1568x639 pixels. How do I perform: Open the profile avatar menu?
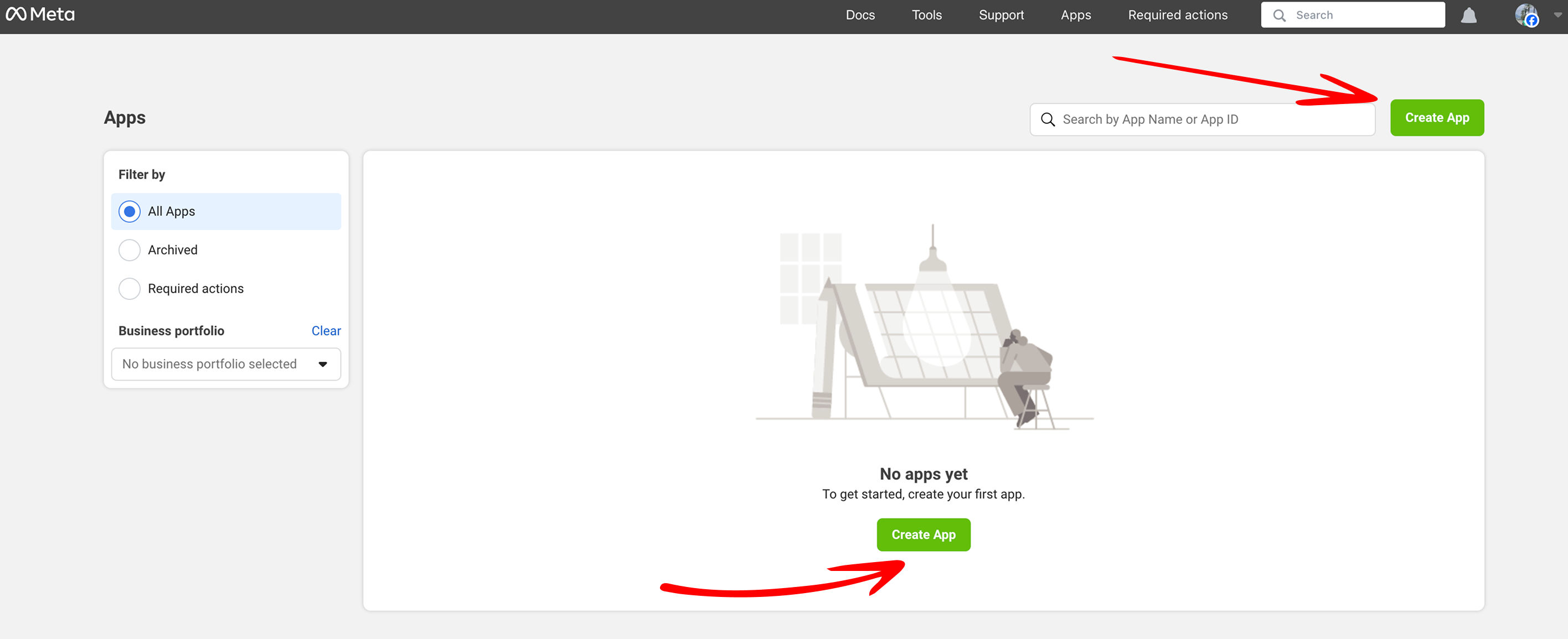click(1526, 15)
